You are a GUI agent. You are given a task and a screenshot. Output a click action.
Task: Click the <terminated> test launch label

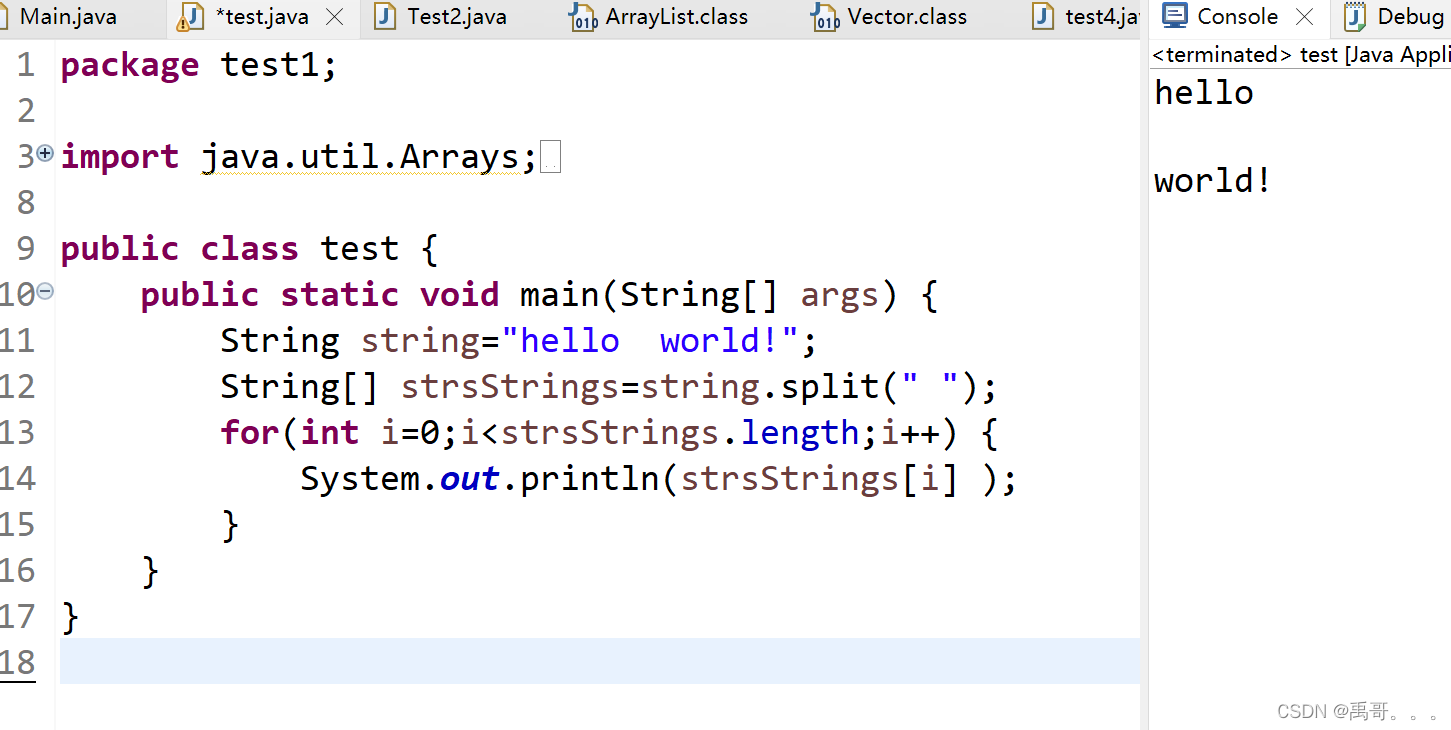[1300, 55]
